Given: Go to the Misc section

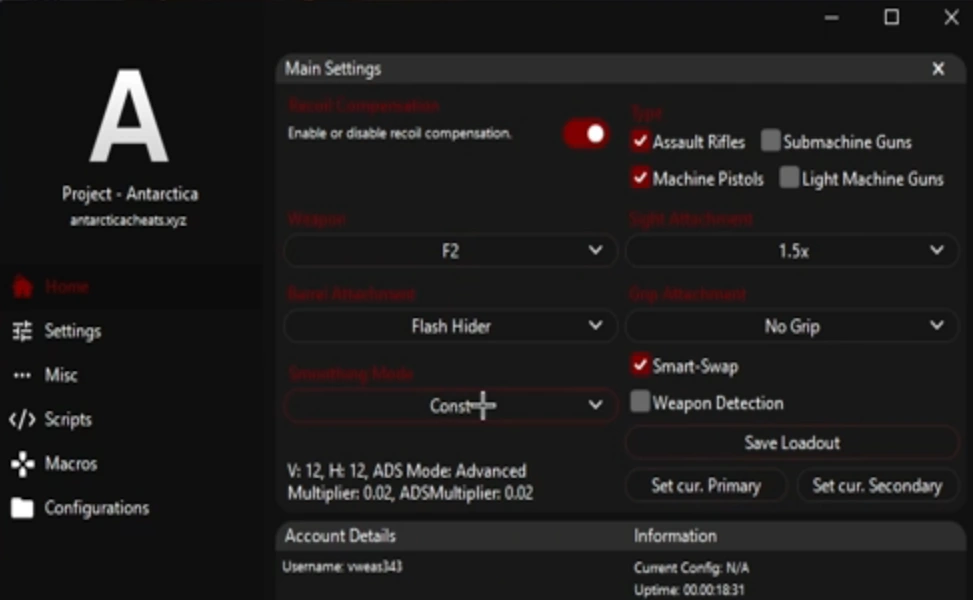Looking at the screenshot, I should [61, 375].
